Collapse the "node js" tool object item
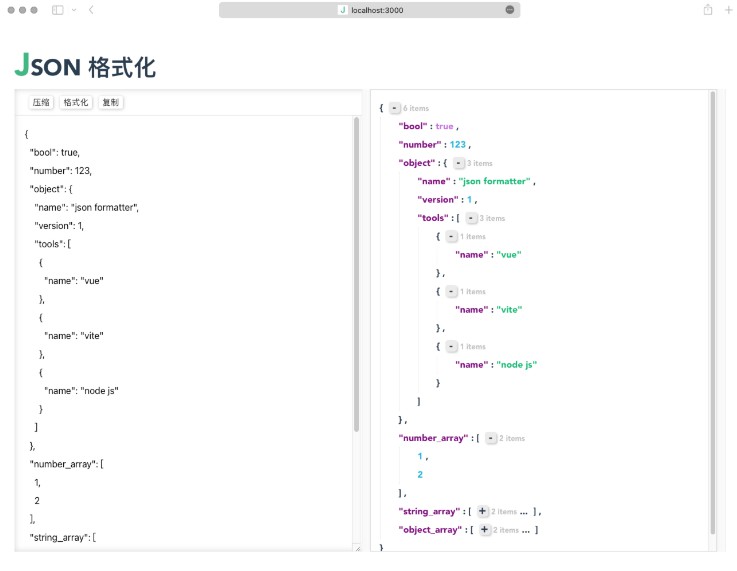The width and height of the screenshot is (737, 571). tap(451, 347)
